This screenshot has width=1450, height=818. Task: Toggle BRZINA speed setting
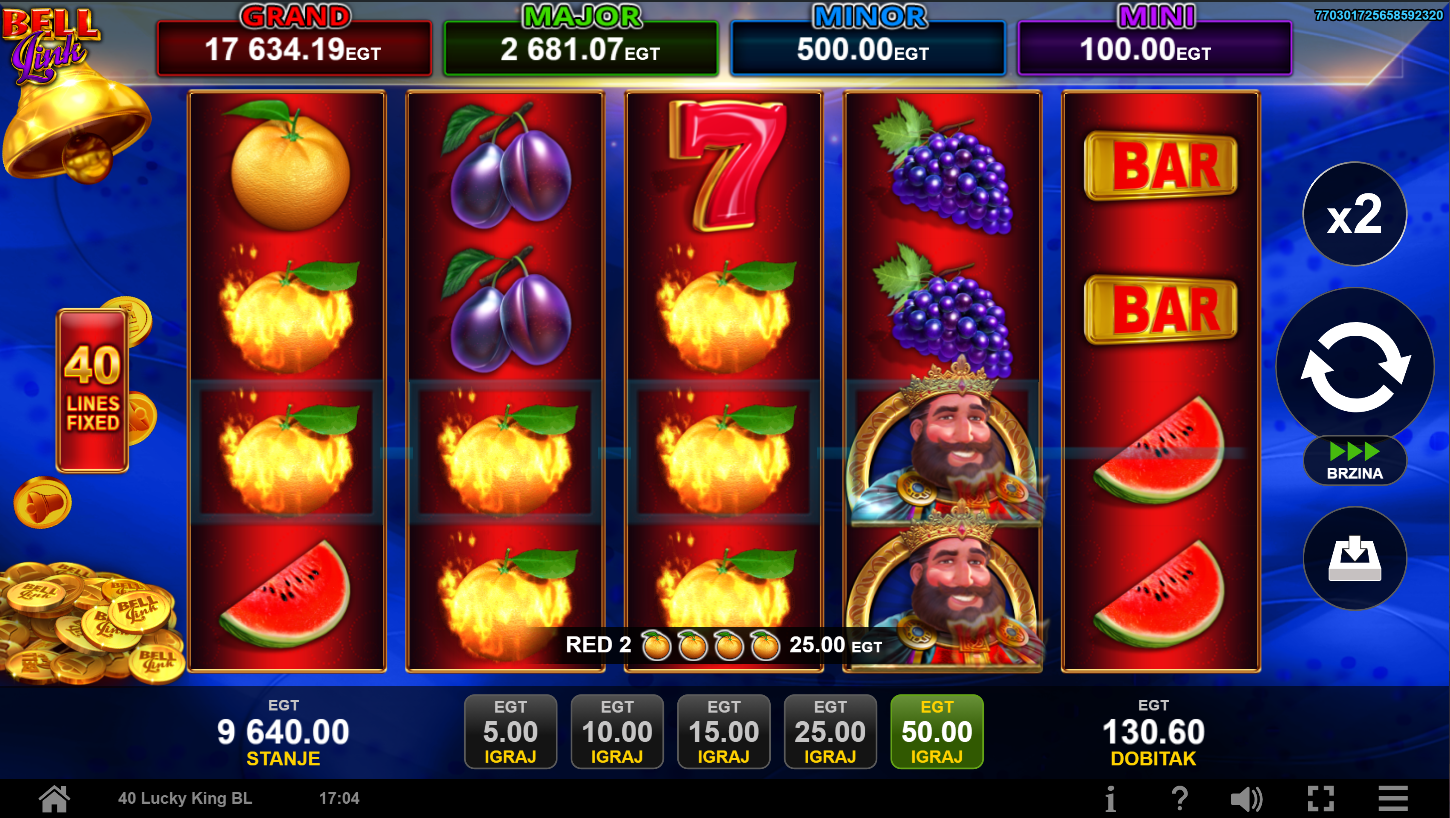tap(1354, 461)
